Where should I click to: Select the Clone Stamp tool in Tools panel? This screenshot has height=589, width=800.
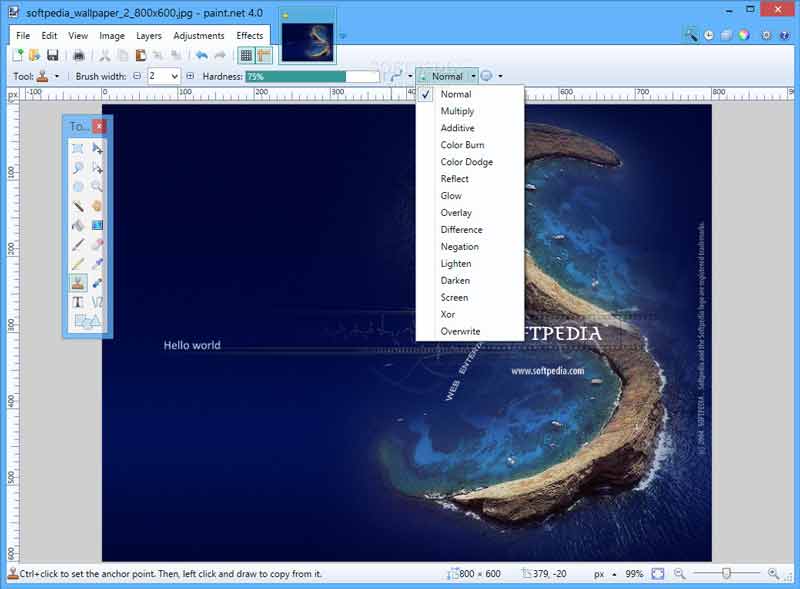tap(78, 283)
